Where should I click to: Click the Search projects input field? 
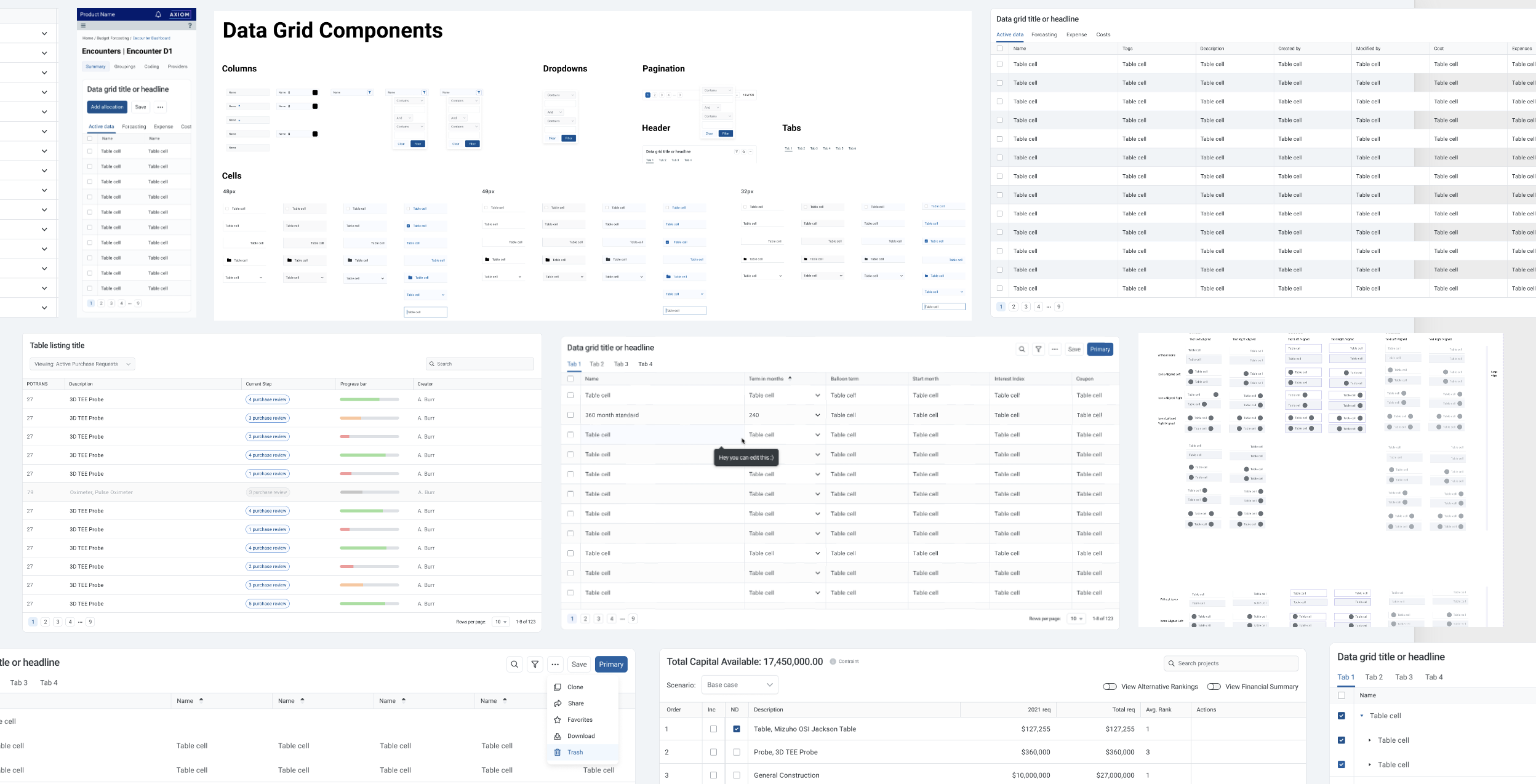point(1231,663)
